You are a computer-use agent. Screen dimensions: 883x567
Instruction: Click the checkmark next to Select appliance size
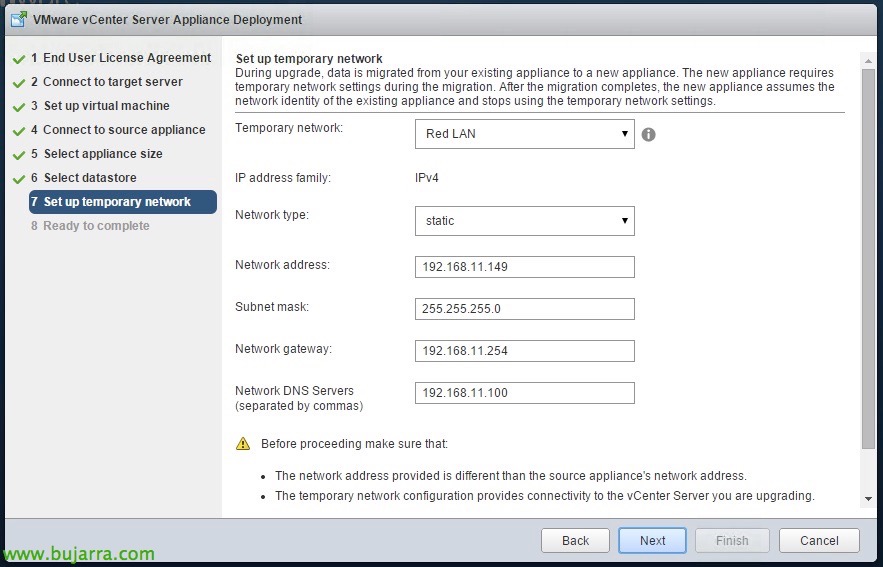(x=19, y=155)
